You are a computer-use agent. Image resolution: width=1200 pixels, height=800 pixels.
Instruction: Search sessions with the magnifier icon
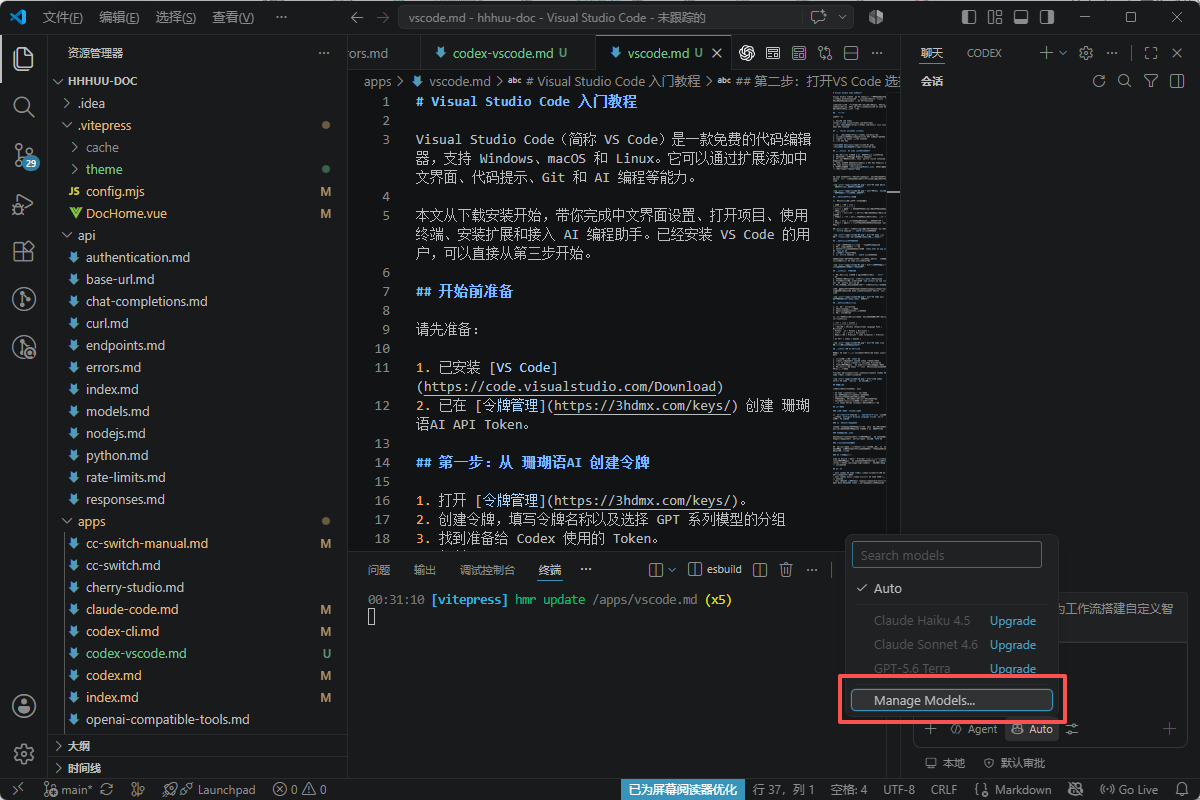click(1125, 81)
